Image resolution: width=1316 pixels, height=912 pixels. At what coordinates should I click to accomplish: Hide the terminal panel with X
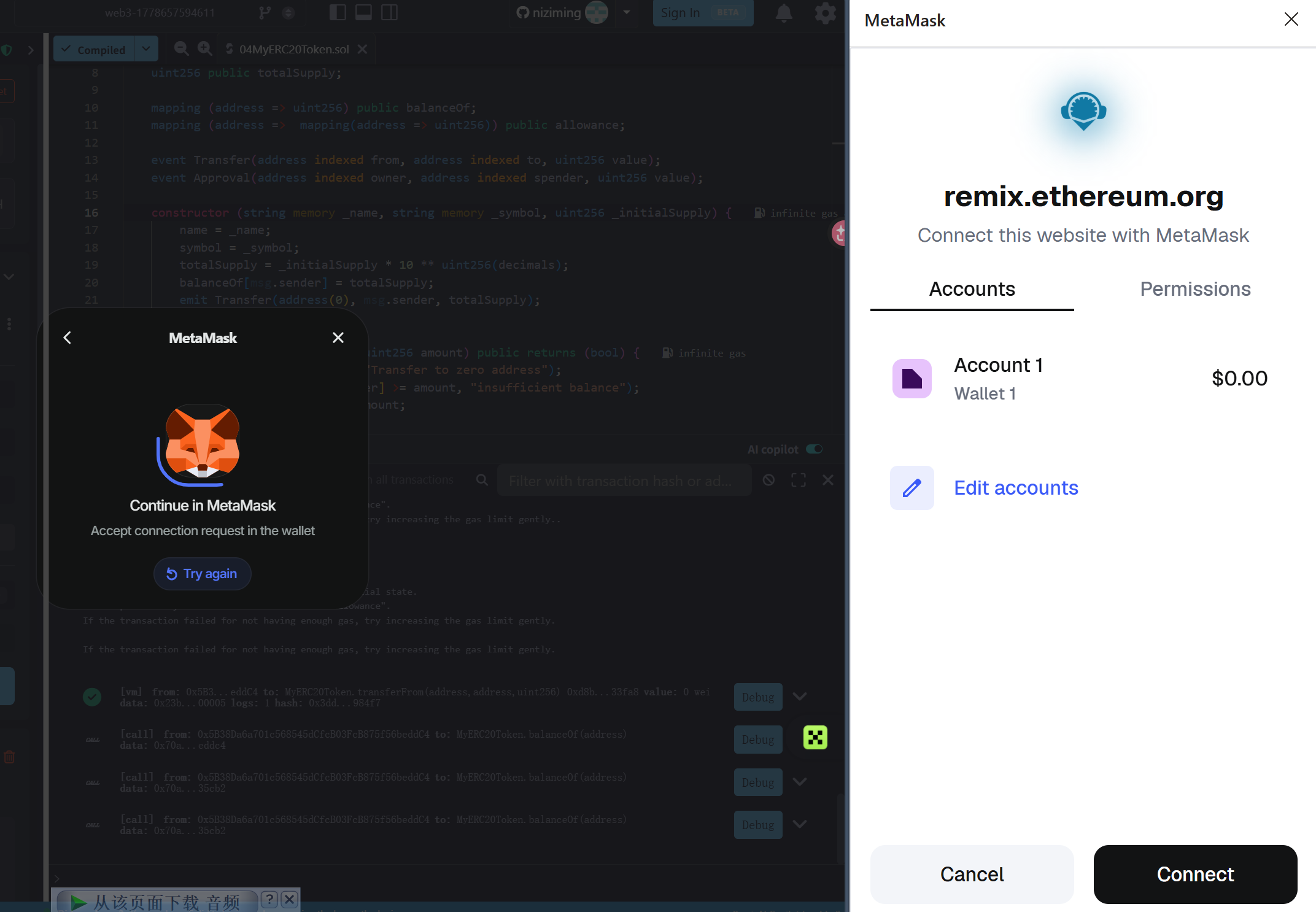(x=828, y=480)
